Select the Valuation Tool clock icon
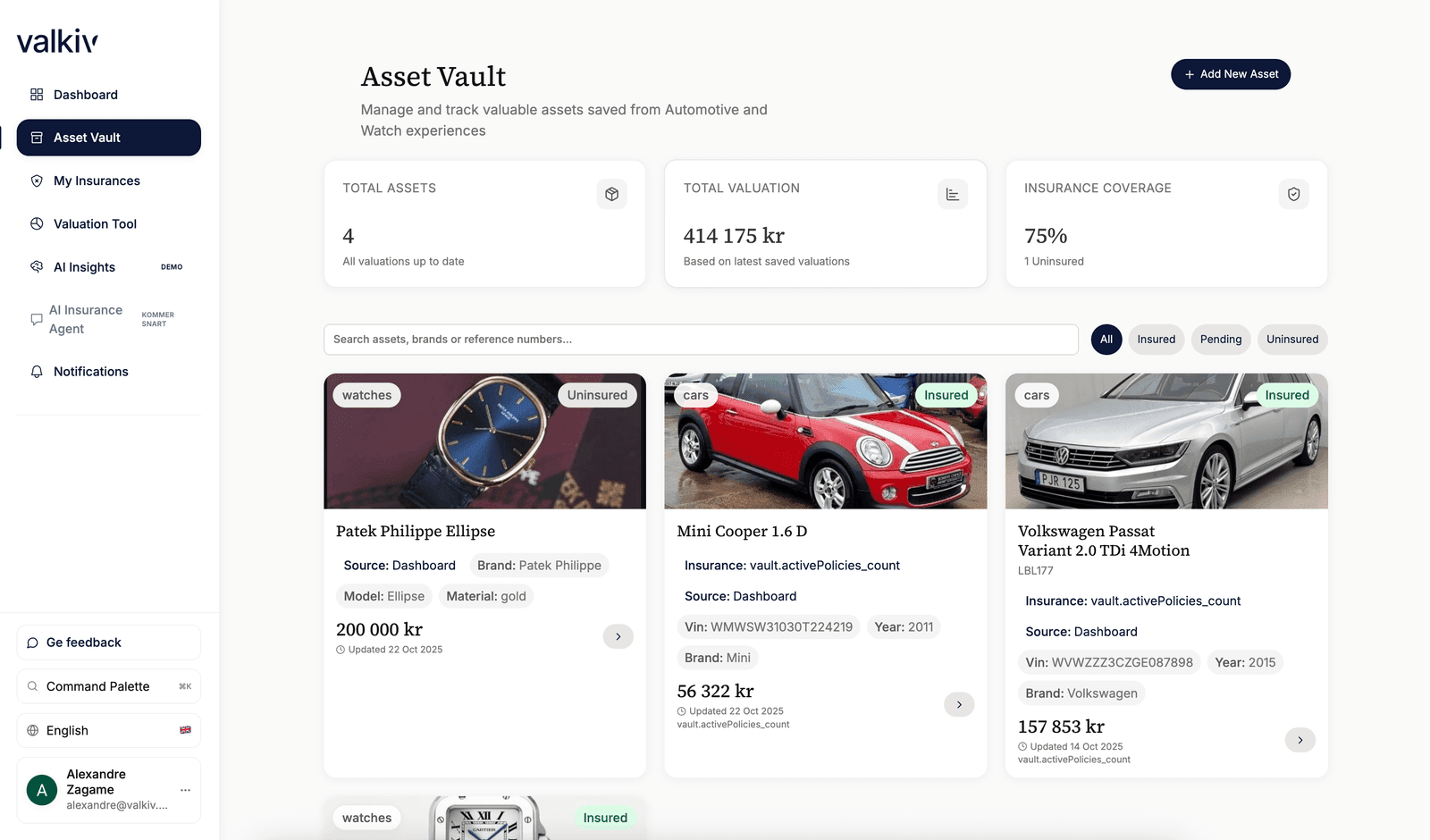Viewport: 1430px width, 840px height. (x=36, y=223)
